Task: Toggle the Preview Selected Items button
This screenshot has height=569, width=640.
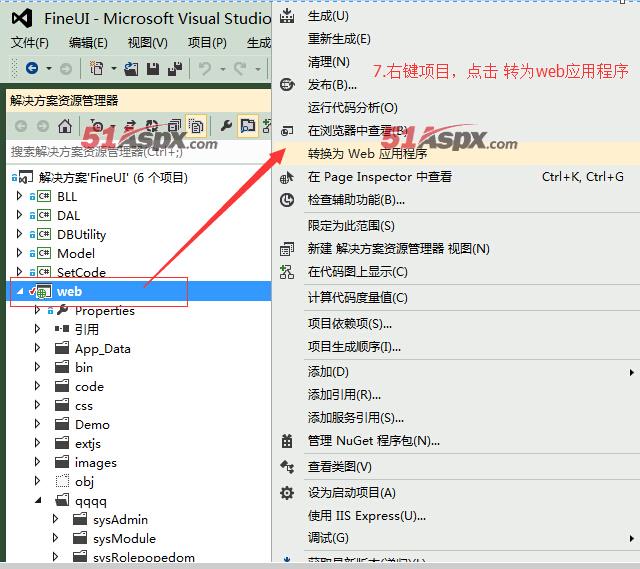Action: [x=247, y=126]
